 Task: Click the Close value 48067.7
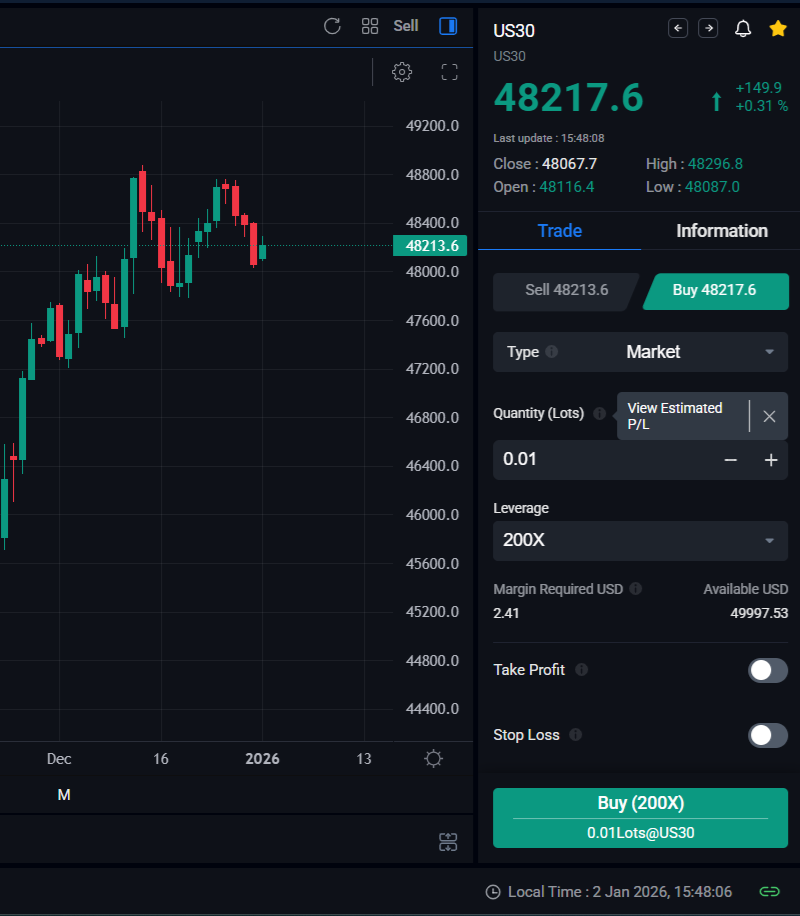point(569,164)
